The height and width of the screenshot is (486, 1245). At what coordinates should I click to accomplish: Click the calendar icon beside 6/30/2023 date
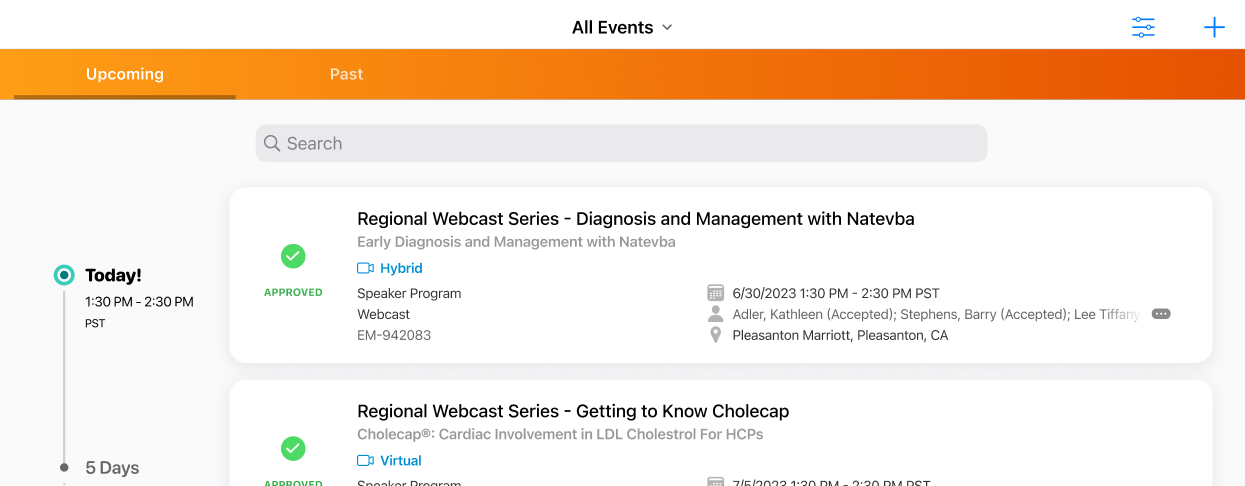coord(715,293)
